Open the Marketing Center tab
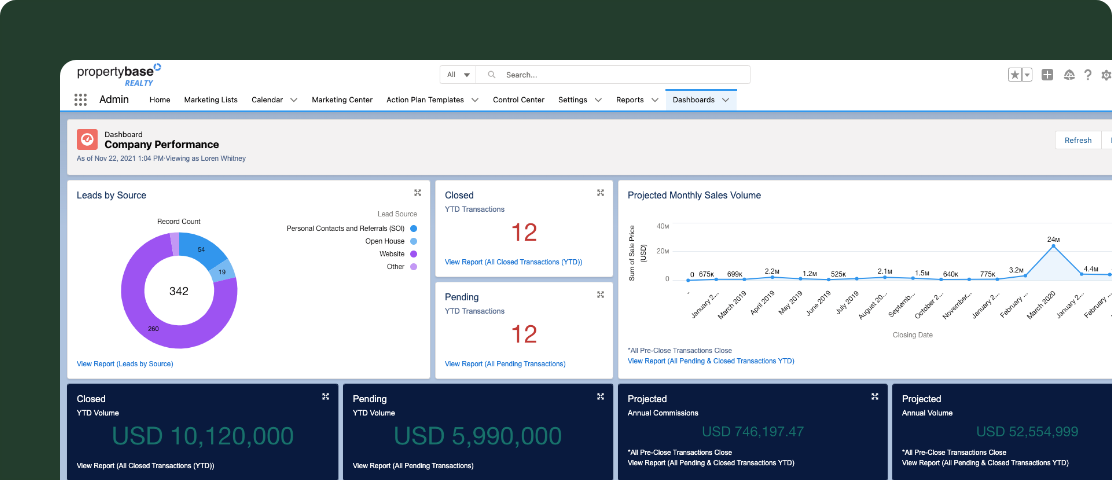 [x=342, y=100]
